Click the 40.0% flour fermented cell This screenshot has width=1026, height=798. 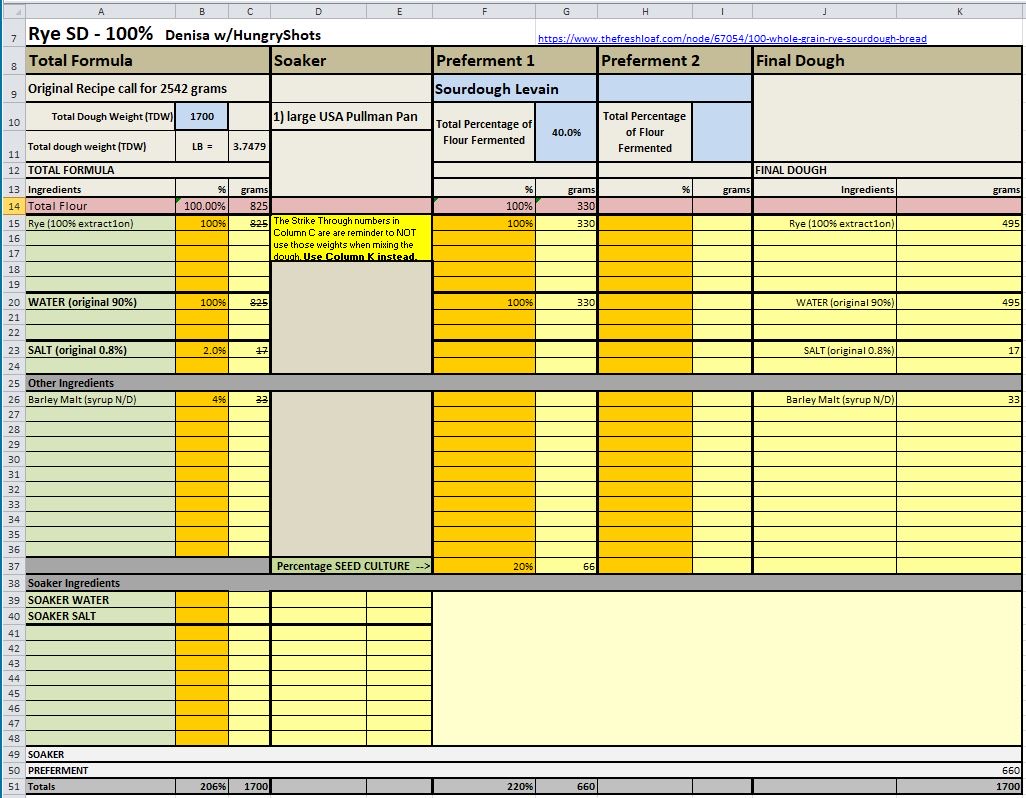(566, 132)
